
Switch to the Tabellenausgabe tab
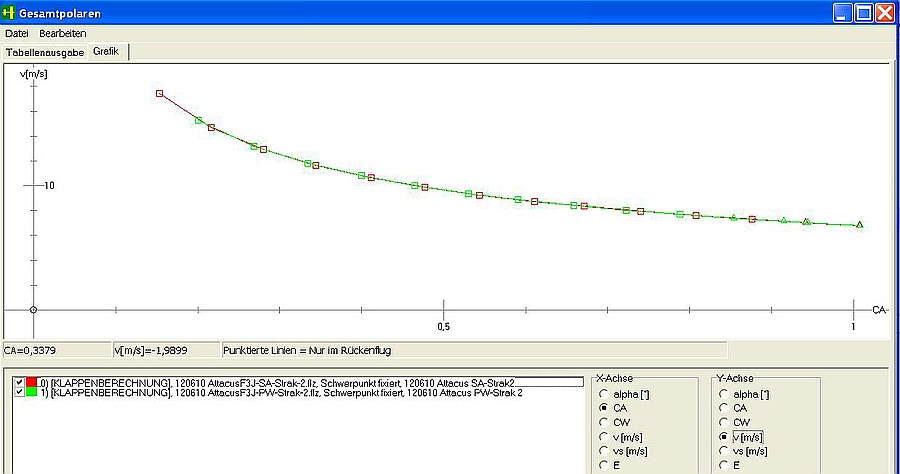click(44, 51)
